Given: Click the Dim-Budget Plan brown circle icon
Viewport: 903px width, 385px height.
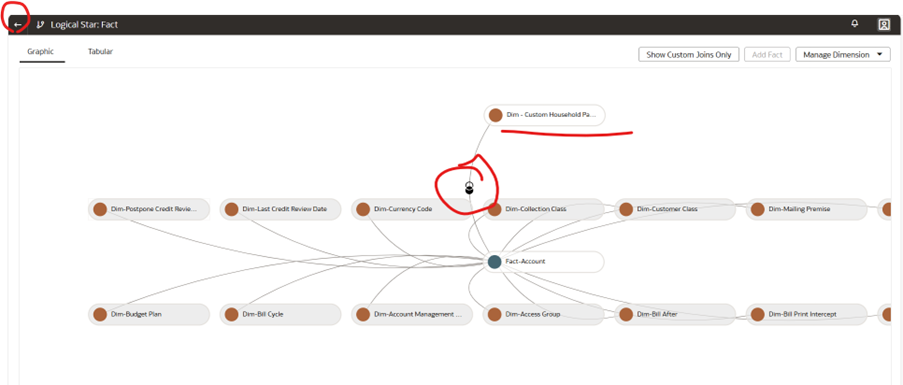Looking at the screenshot, I should 100,315.
